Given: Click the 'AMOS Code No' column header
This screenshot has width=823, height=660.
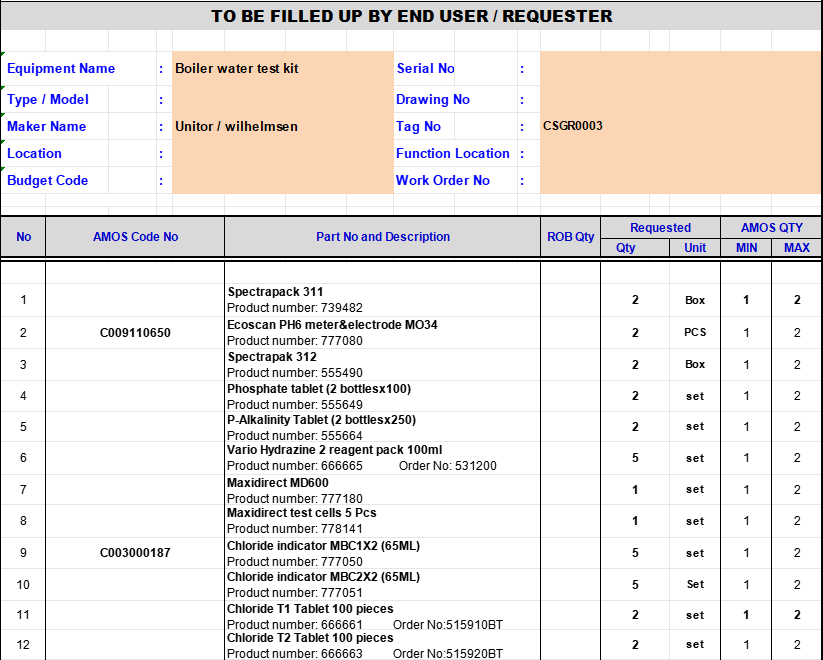Looking at the screenshot, I should click(135, 237).
